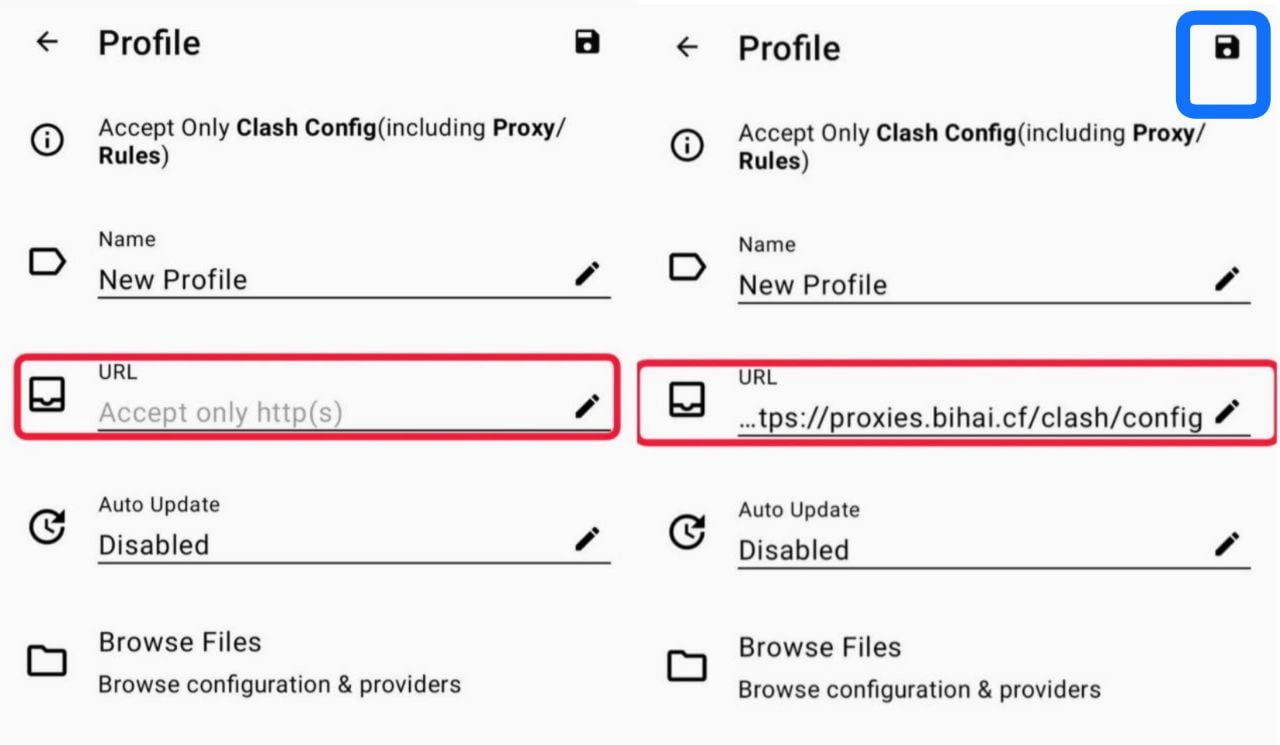Open Browse Files in right screen

tap(919, 667)
